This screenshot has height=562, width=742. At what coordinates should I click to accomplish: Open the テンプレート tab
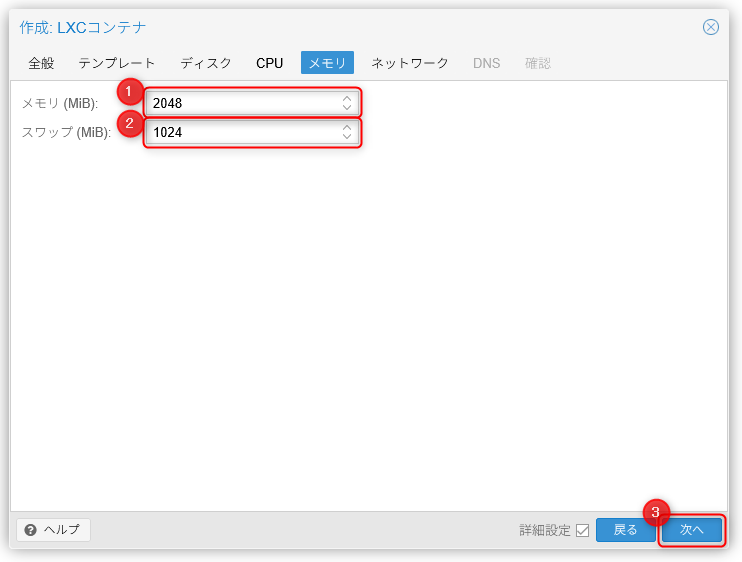coord(117,63)
